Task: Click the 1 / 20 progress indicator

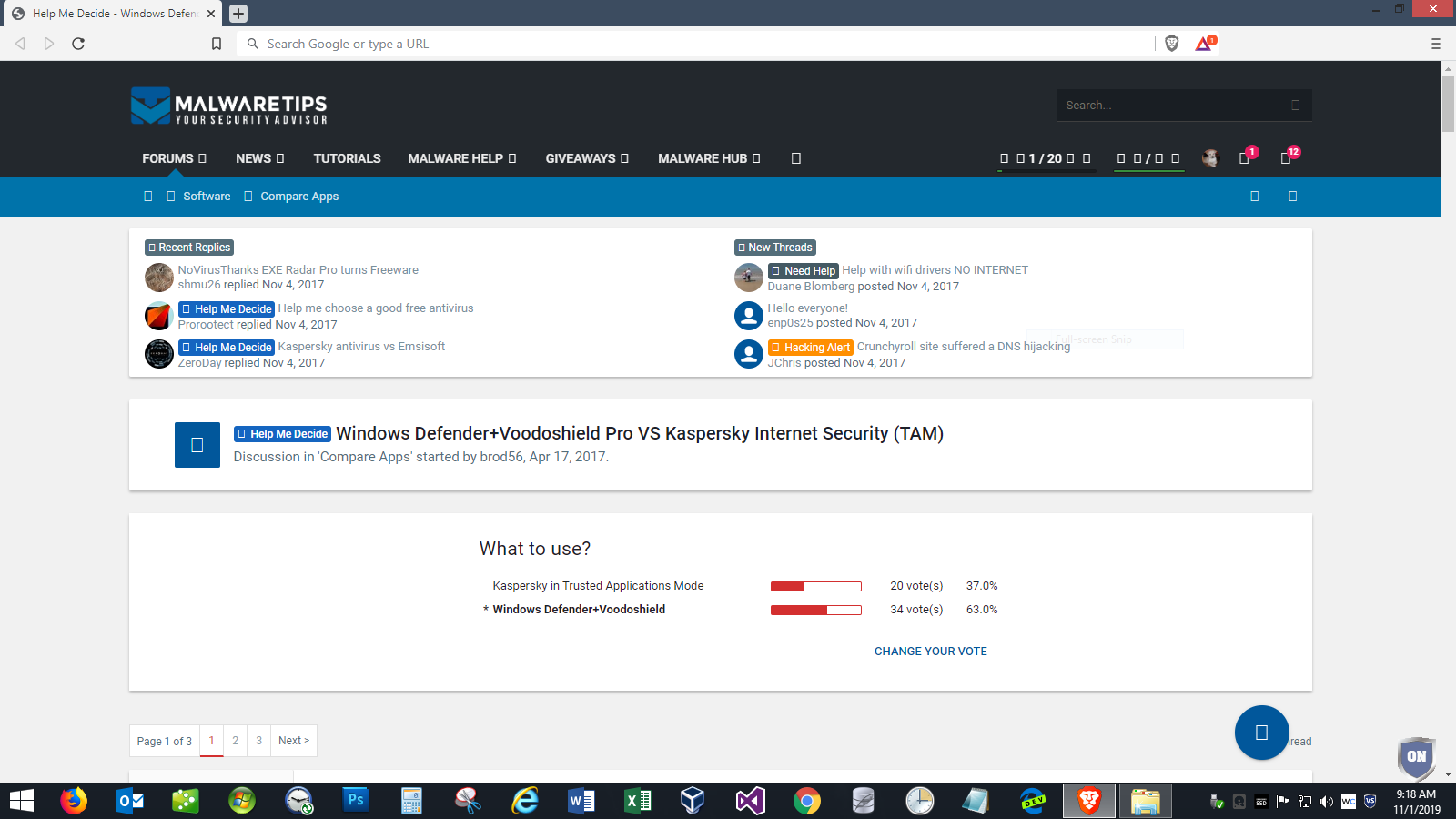Action: point(1046,158)
